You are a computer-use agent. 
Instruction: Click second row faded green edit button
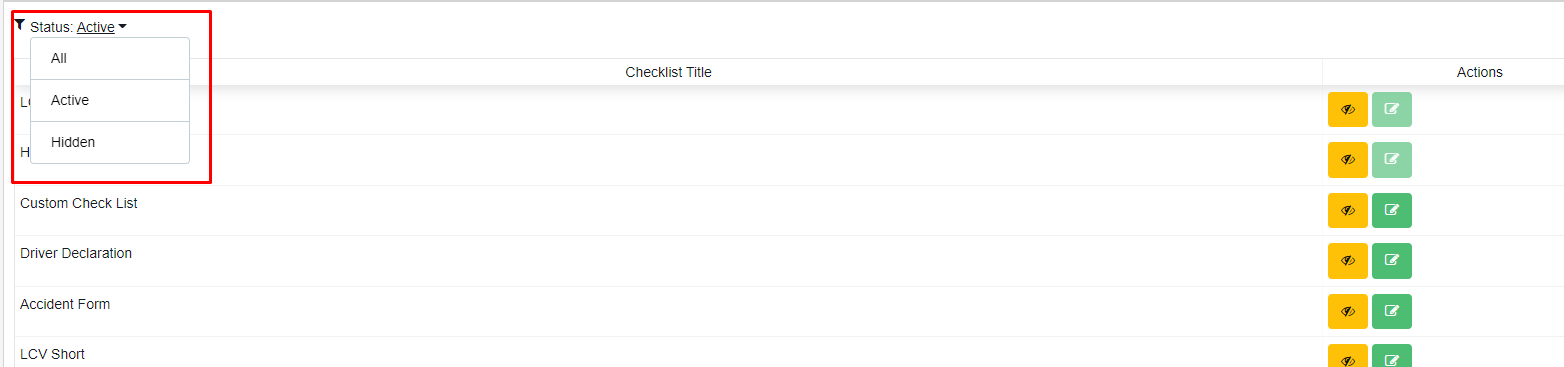pos(1391,159)
